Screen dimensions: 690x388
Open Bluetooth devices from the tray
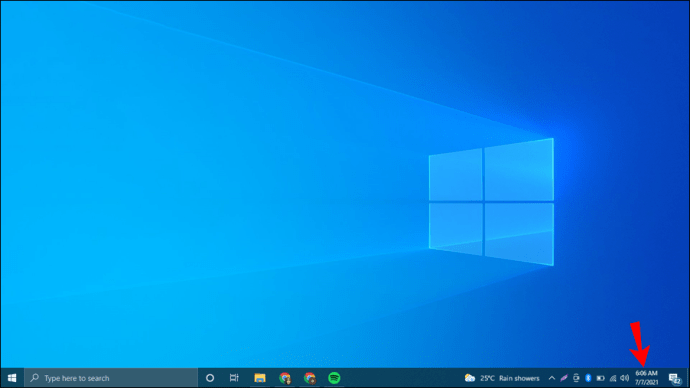pyautogui.click(x=588, y=378)
